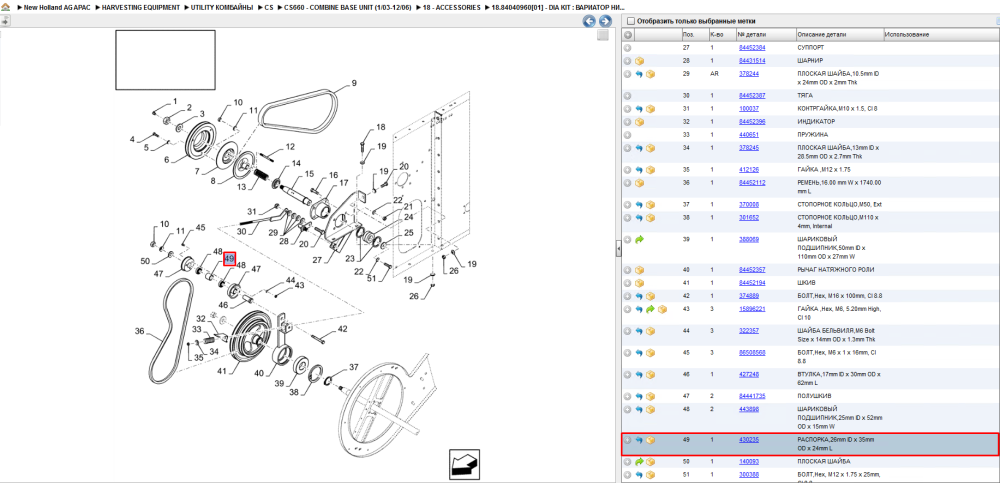Image resolution: width=1000 pixels, height=483 pixels.
Task: Click the rotate diagram arrow icon
Action: [x=464, y=466]
